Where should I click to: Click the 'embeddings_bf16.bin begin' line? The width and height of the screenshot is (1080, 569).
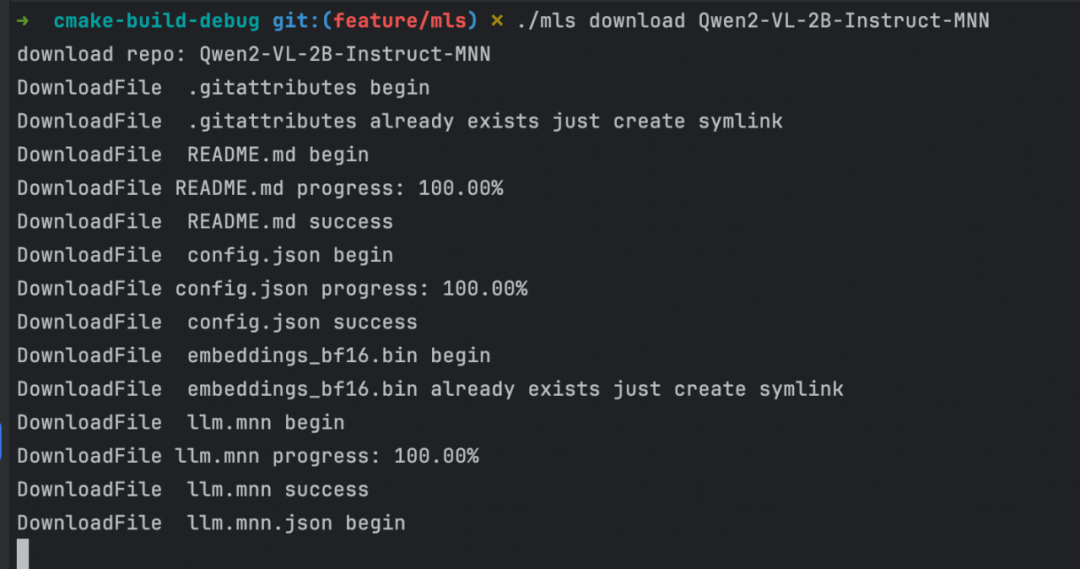coord(254,356)
